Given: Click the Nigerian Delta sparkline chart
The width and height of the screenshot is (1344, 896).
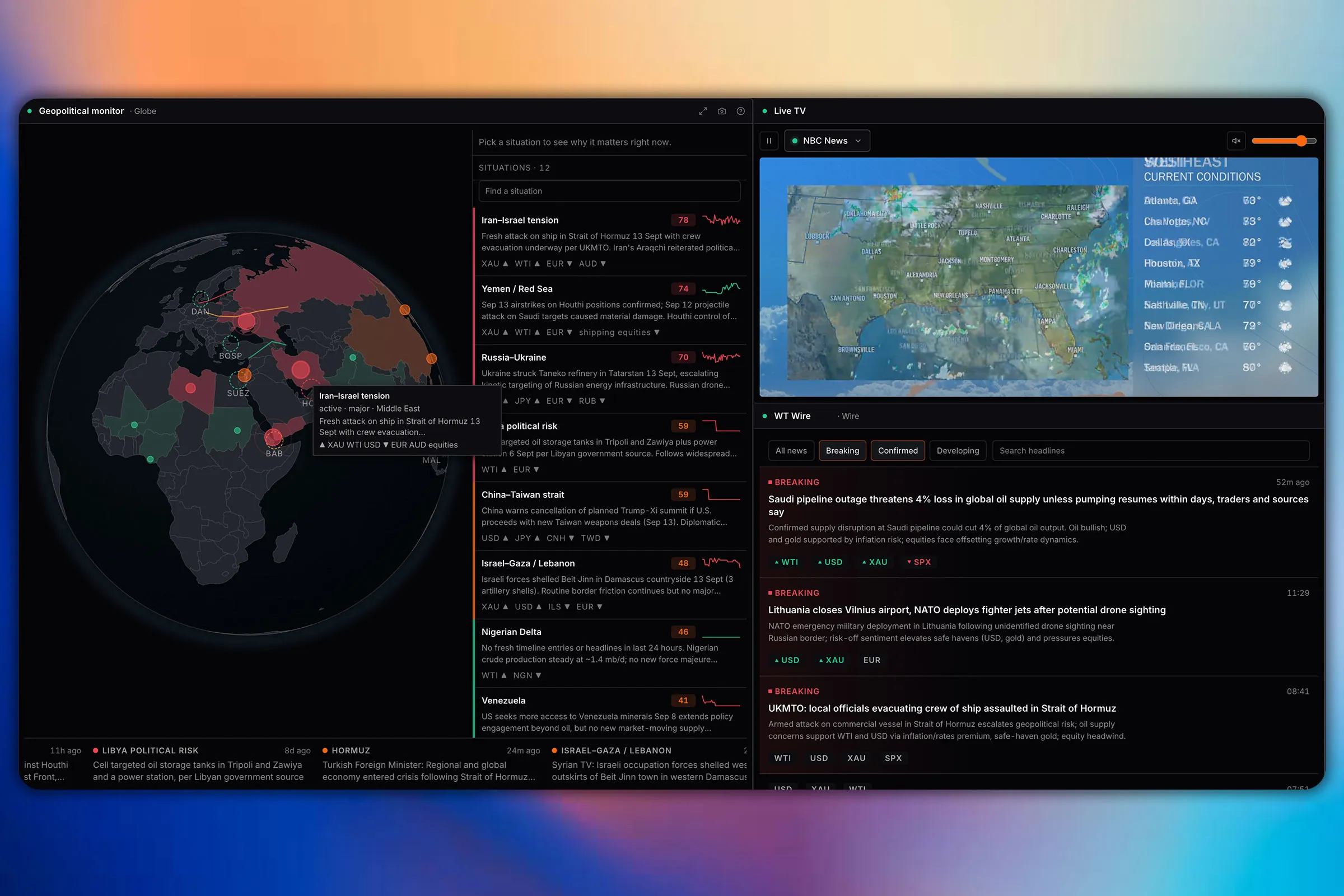Looking at the screenshot, I should point(721,636).
